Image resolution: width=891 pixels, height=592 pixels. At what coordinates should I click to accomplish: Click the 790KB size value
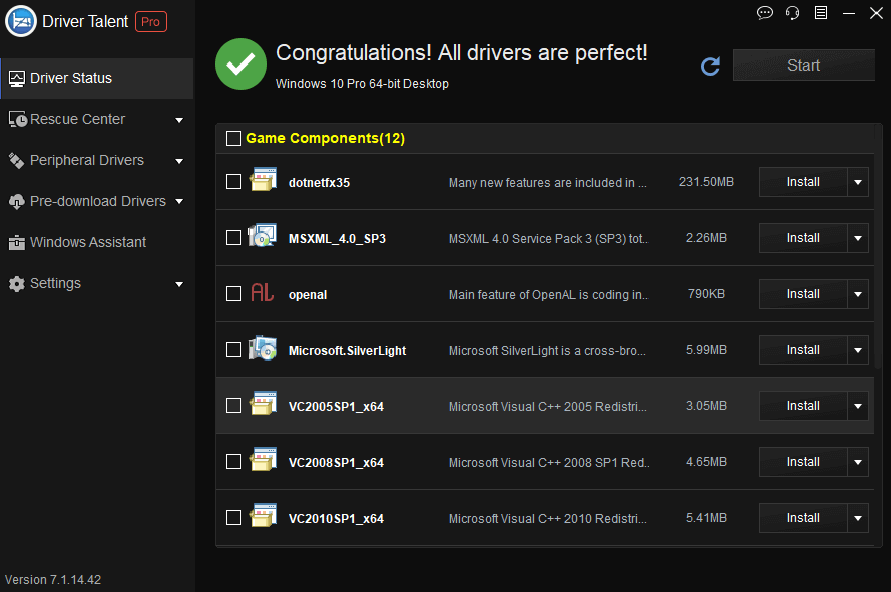pyautogui.click(x=706, y=294)
